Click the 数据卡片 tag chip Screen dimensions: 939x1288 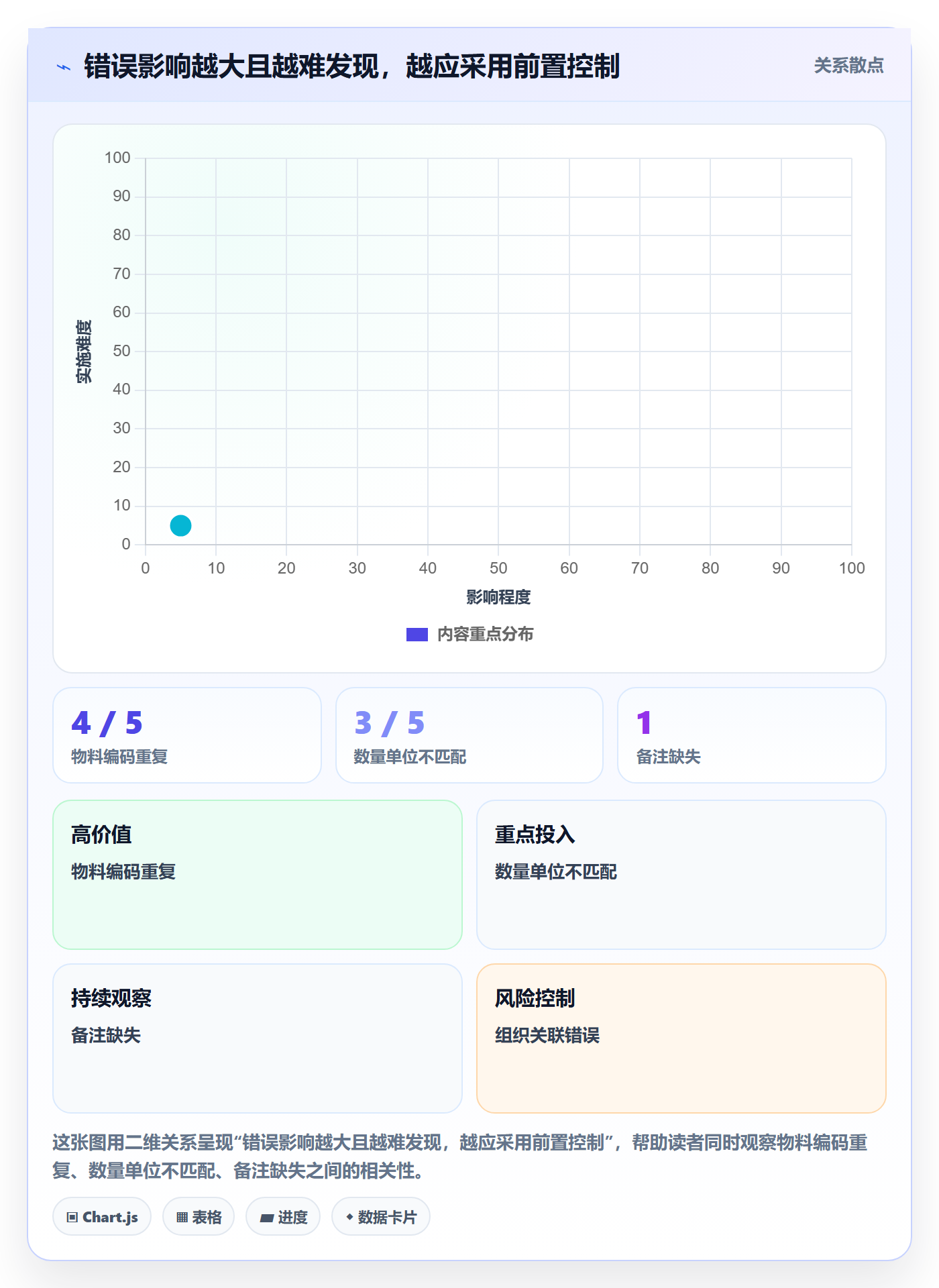click(381, 1217)
